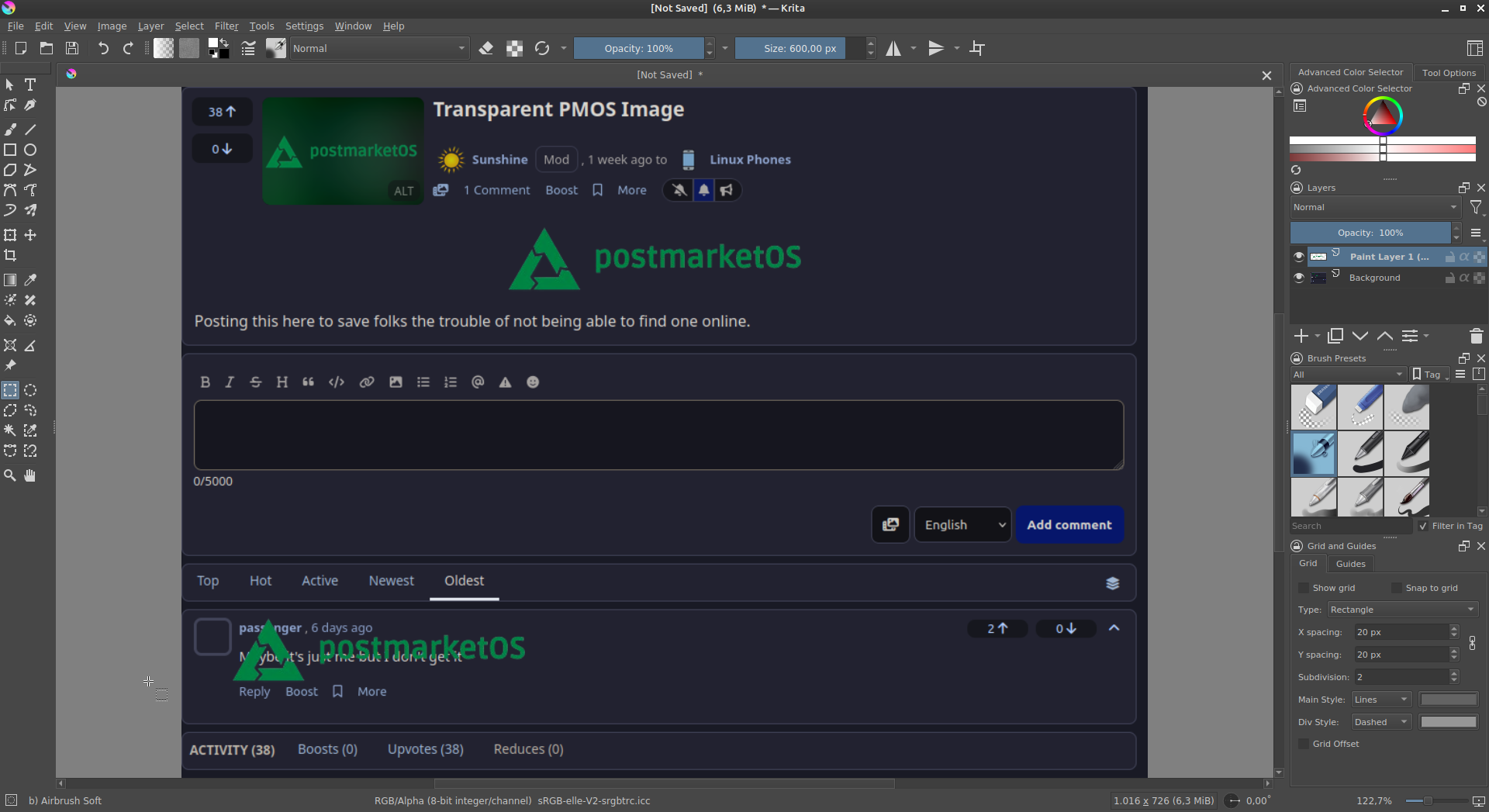The image size is (1489, 812).
Task: Click the brush presets Search field
Action: point(1349,526)
